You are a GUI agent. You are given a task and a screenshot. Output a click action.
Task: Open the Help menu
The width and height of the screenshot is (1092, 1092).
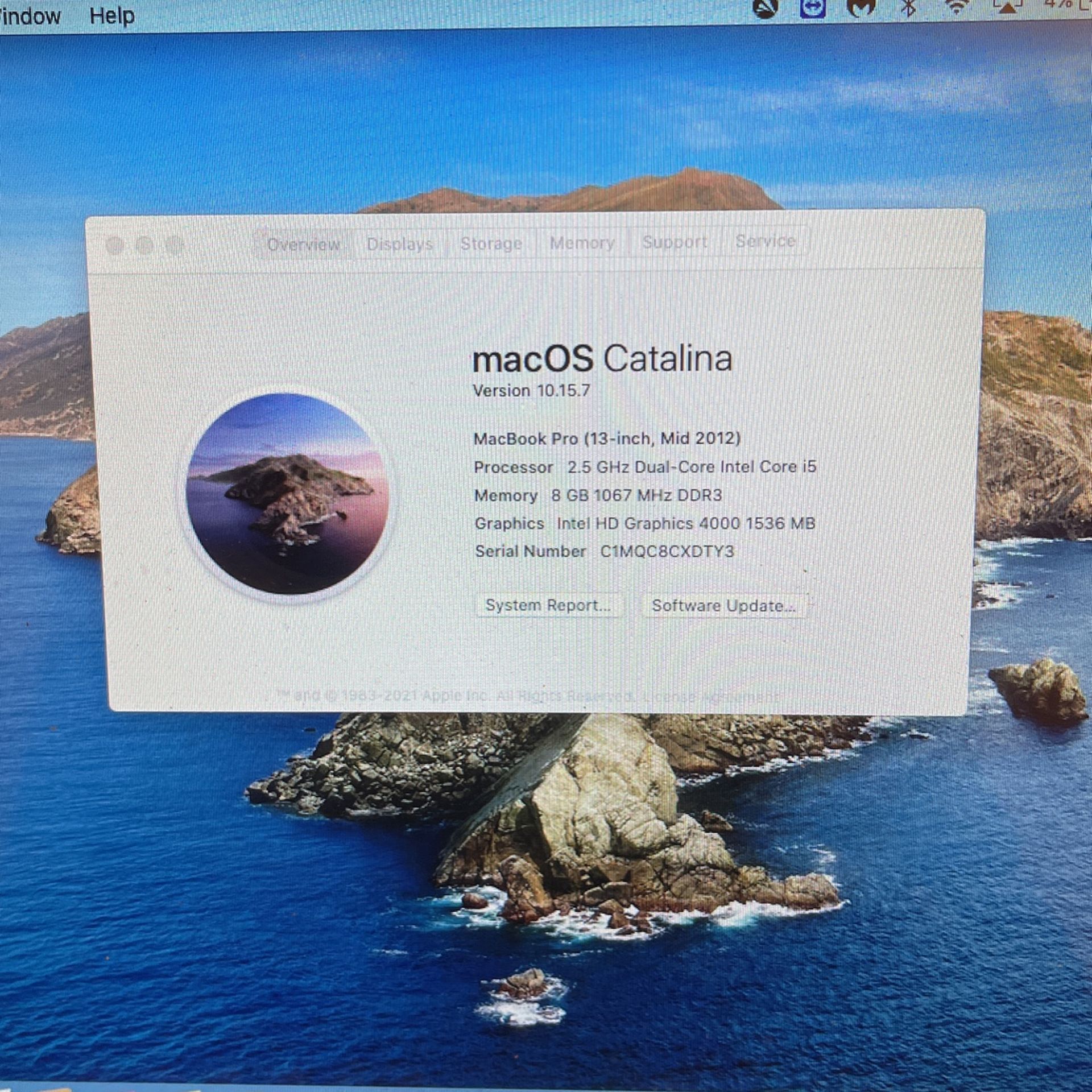tap(112, 15)
